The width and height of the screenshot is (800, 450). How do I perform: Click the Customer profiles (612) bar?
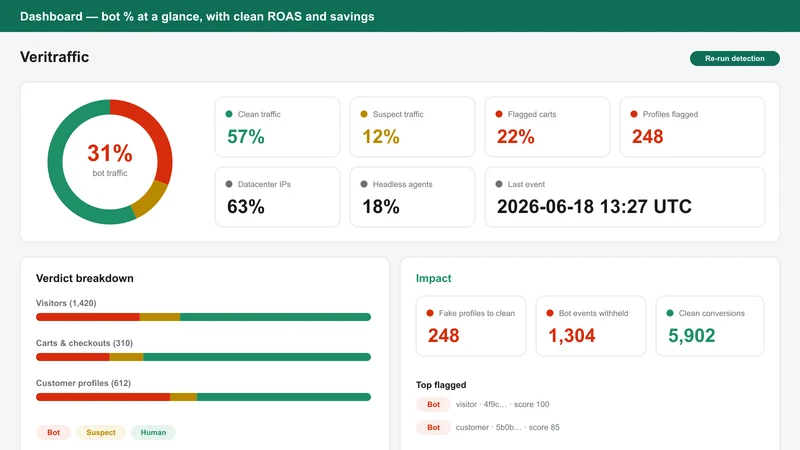point(203,397)
